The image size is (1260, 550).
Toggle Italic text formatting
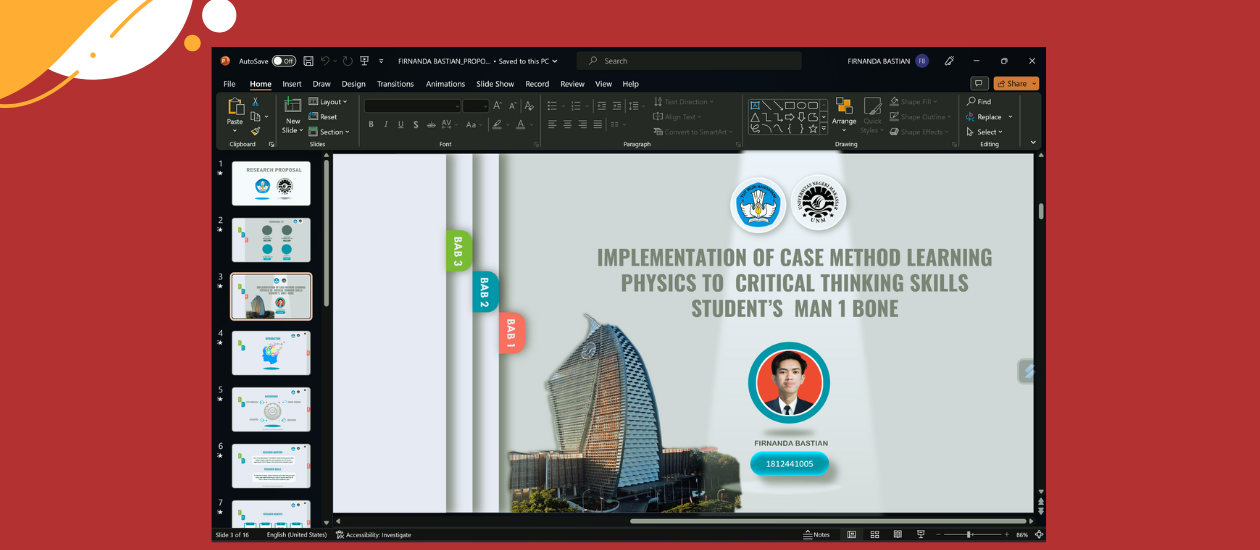[x=386, y=125]
